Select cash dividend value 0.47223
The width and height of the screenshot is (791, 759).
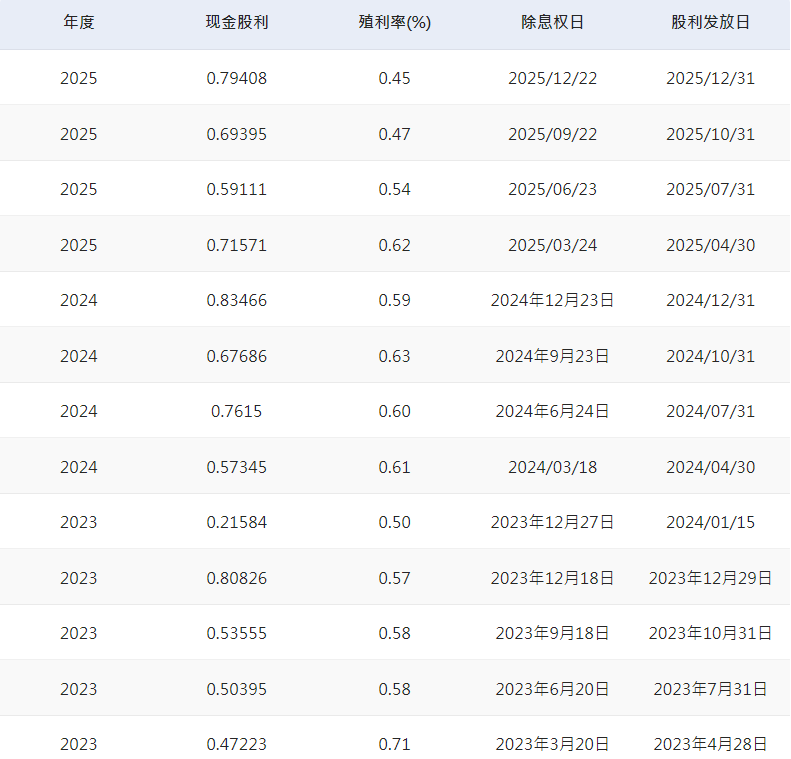tap(237, 744)
